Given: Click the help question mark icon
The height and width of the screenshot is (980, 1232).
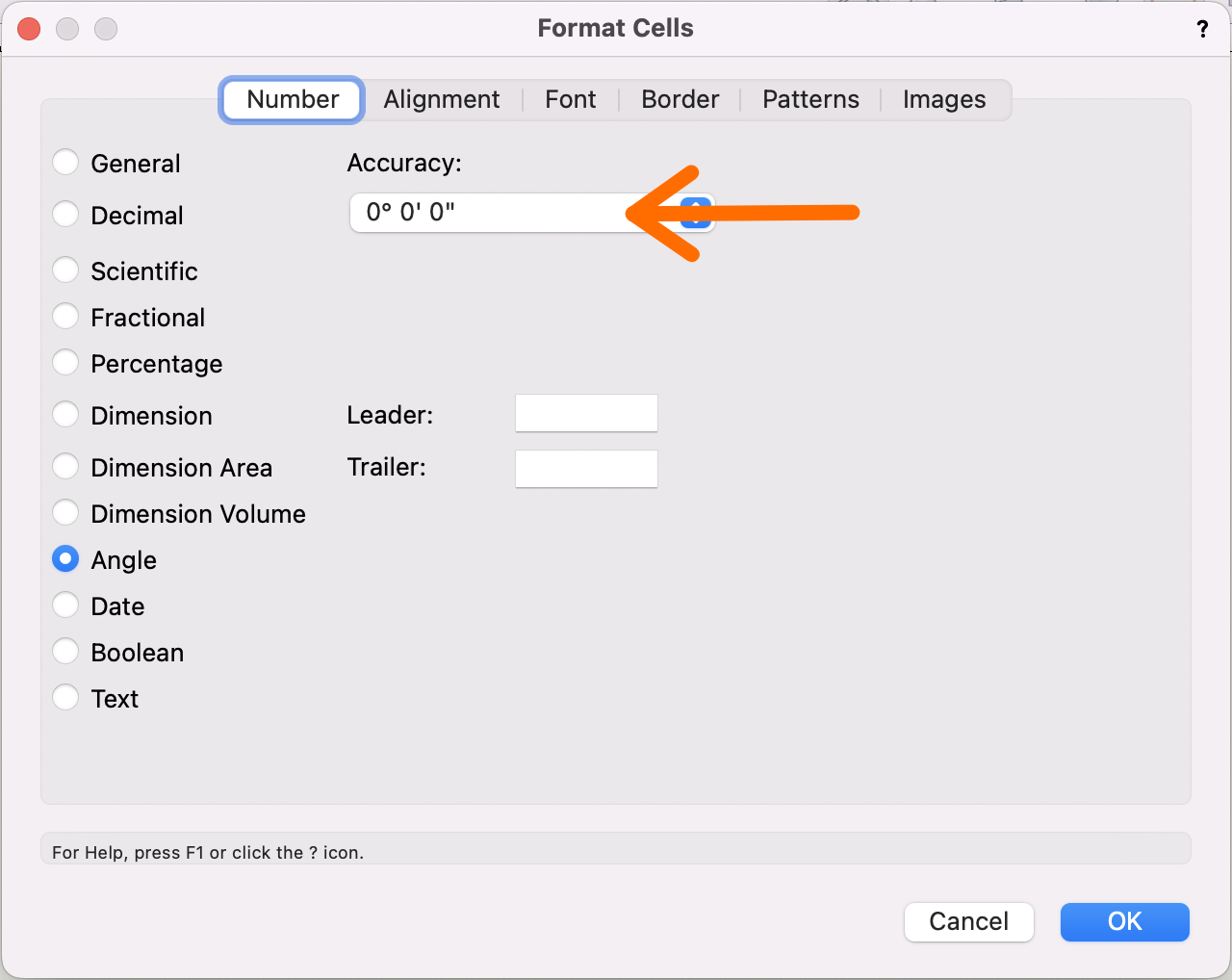Looking at the screenshot, I should [x=1202, y=29].
